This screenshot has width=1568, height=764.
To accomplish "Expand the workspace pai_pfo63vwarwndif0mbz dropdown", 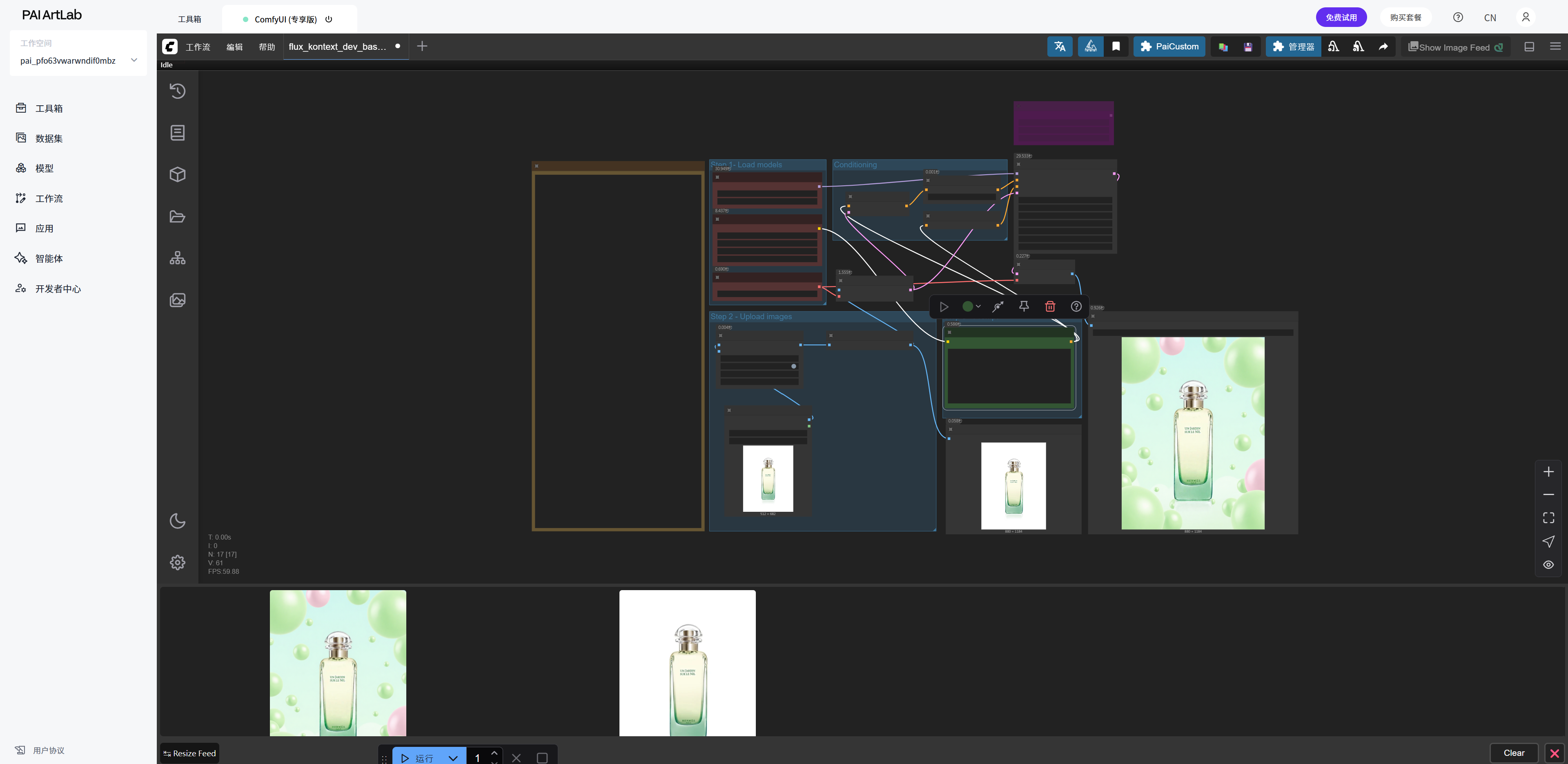I will 134,60.
